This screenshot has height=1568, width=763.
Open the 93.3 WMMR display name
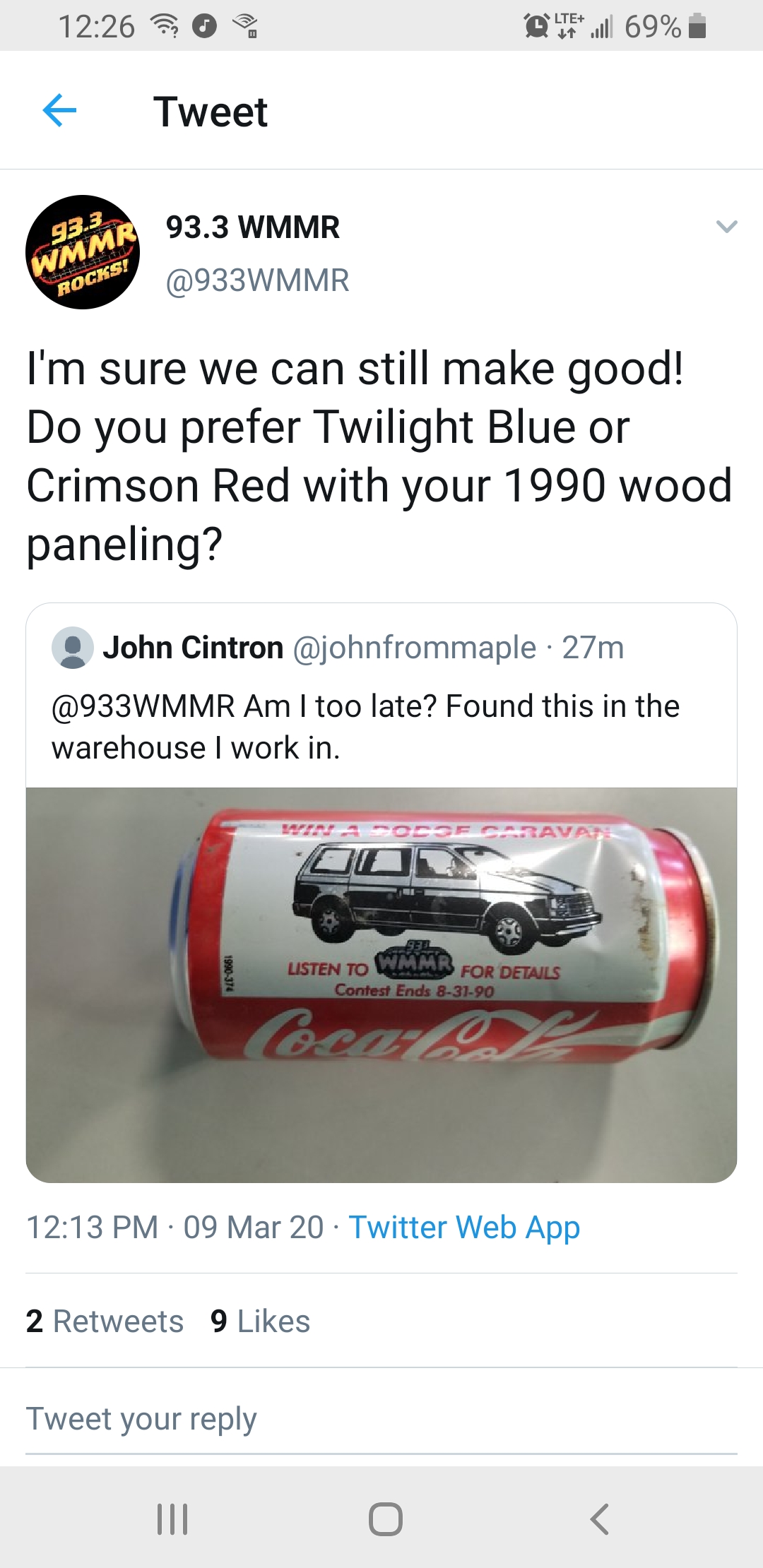[x=253, y=227]
